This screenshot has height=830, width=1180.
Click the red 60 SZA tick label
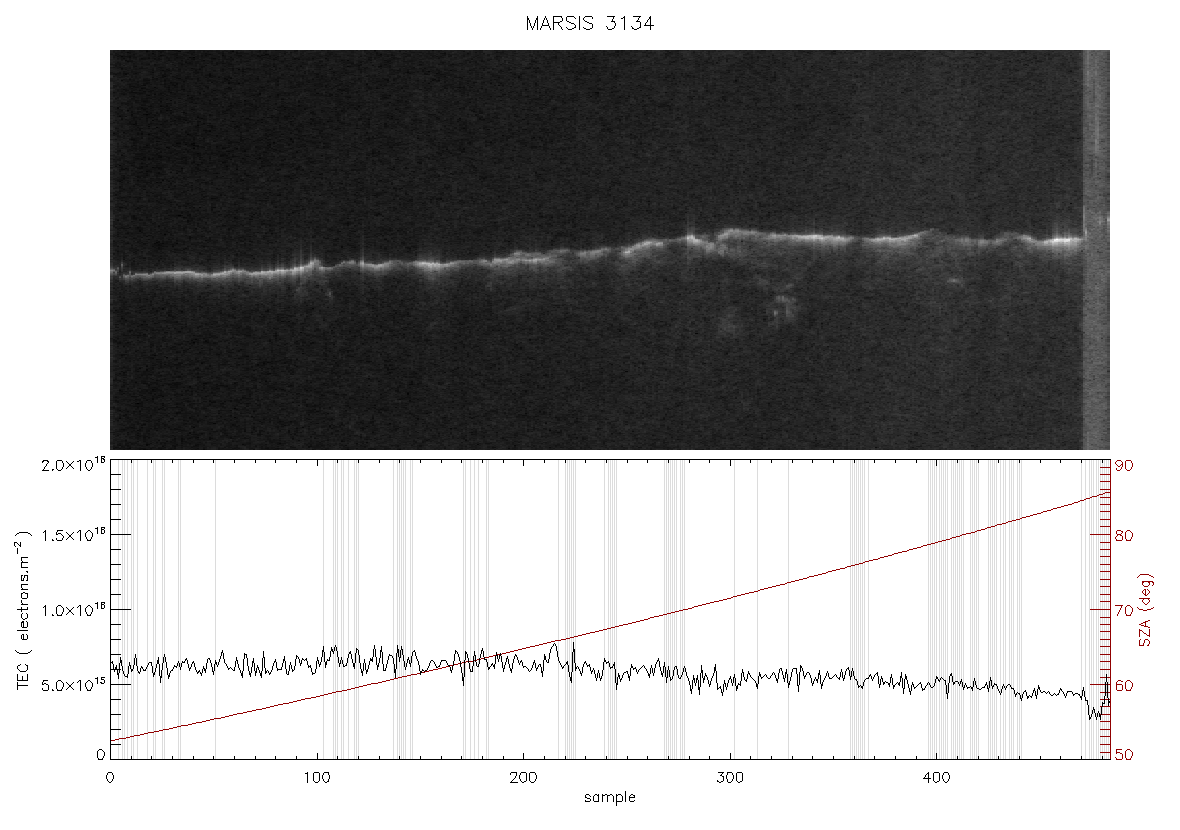pyautogui.click(x=1124, y=686)
